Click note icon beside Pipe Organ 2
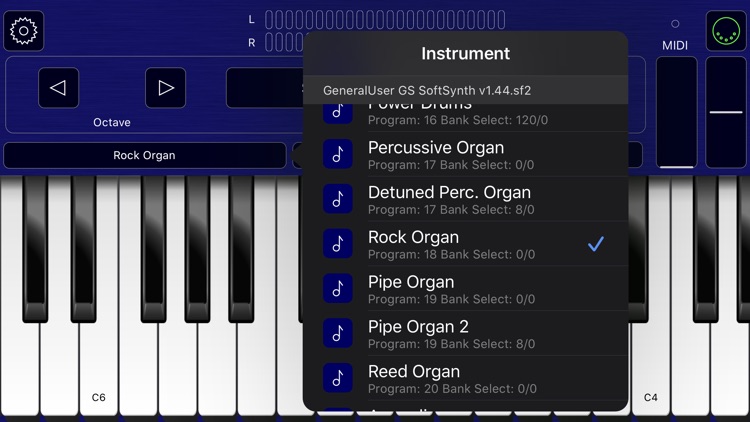This screenshot has height=422, width=750. click(338, 333)
